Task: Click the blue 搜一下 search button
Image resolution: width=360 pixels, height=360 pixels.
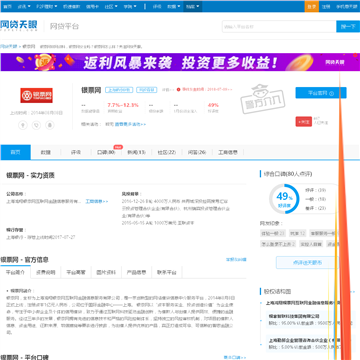Action: 348,27
